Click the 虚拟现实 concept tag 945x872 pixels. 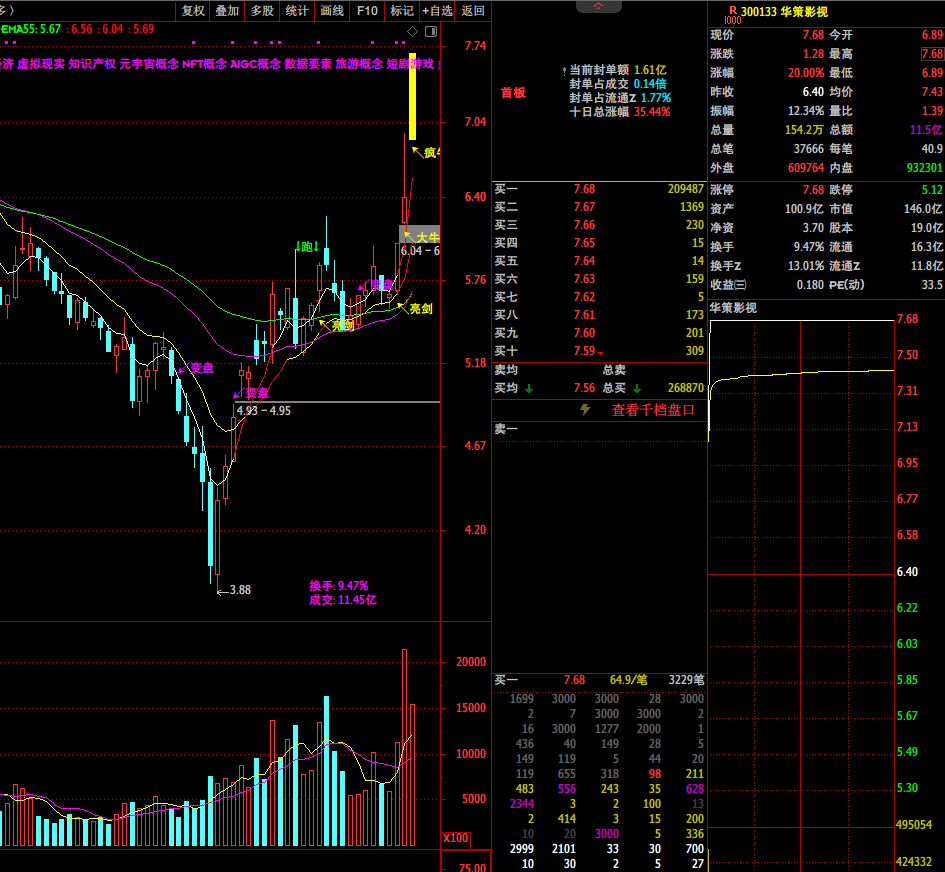point(40,64)
